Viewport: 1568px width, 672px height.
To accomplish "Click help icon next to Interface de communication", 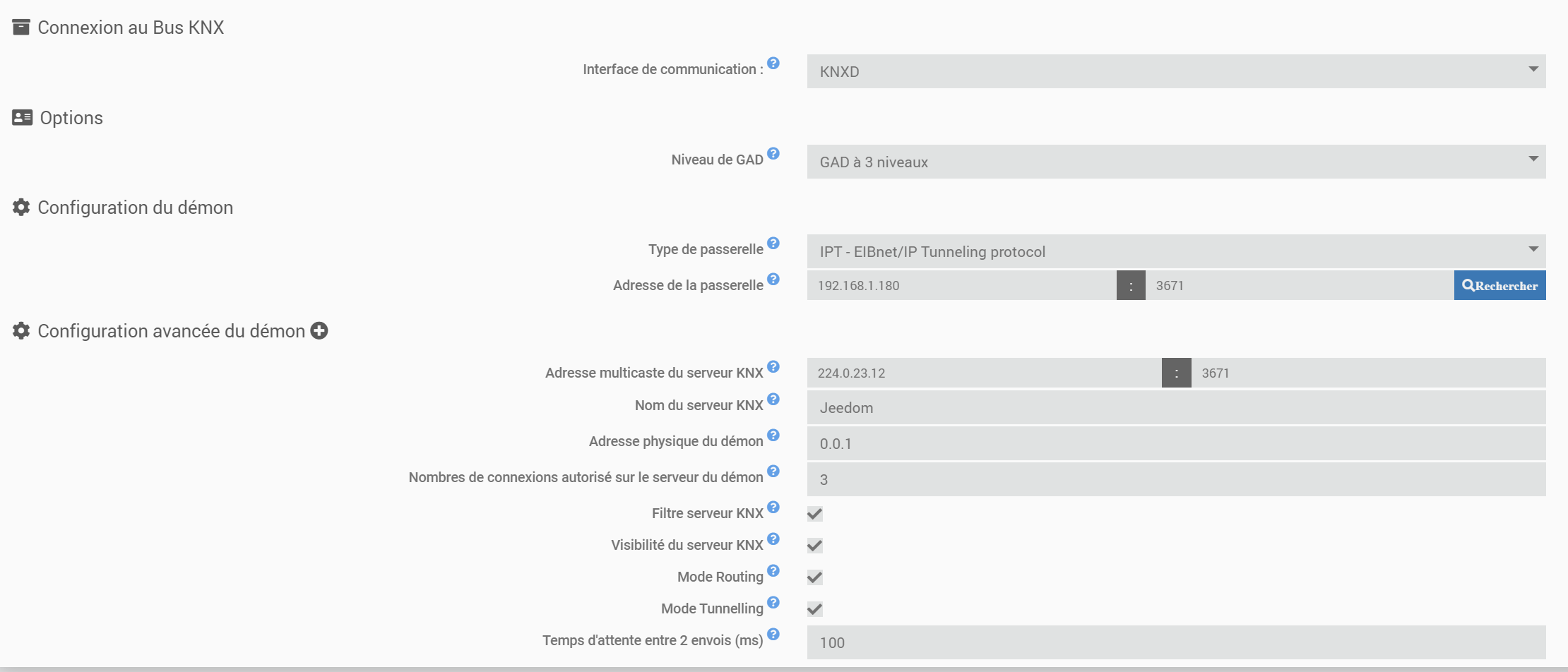I will [773, 63].
